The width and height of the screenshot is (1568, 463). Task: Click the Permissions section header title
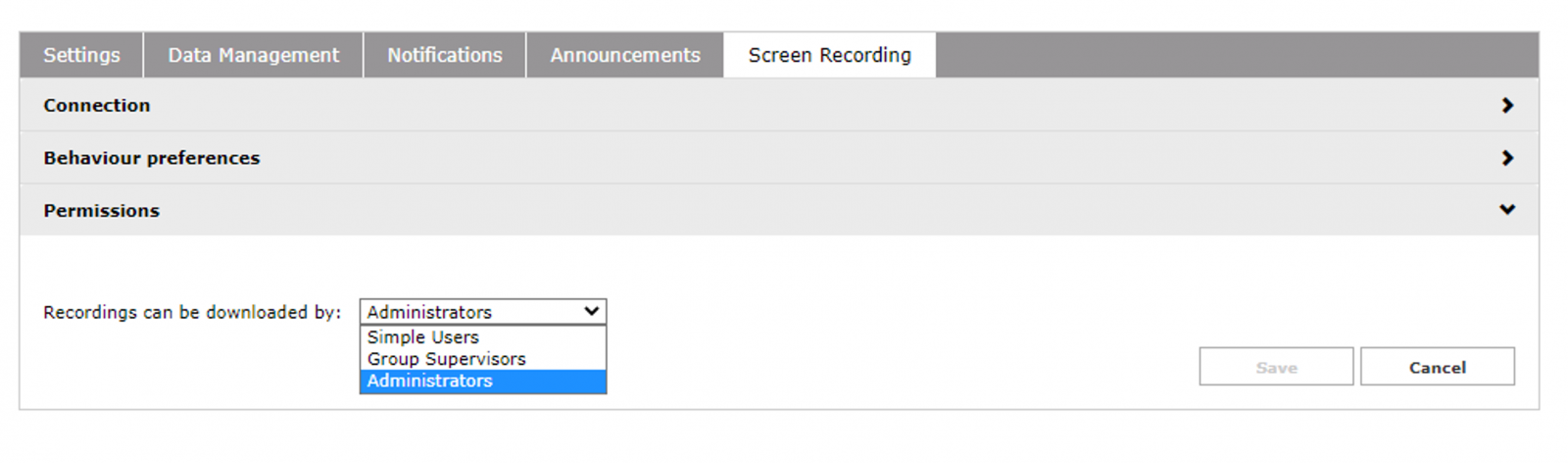[x=101, y=211]
